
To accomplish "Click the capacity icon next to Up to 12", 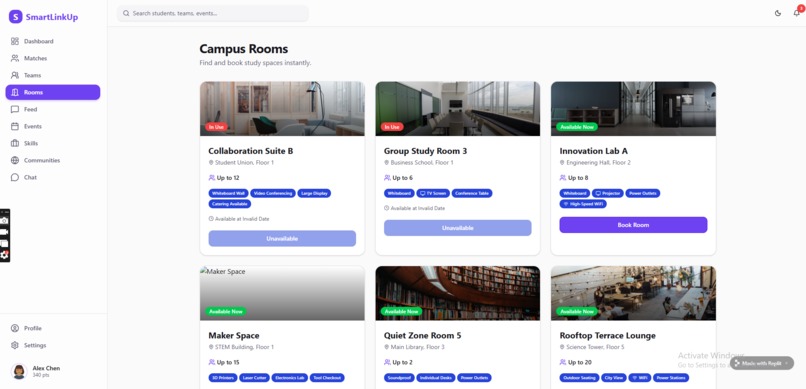I will (x=212, y=178).
